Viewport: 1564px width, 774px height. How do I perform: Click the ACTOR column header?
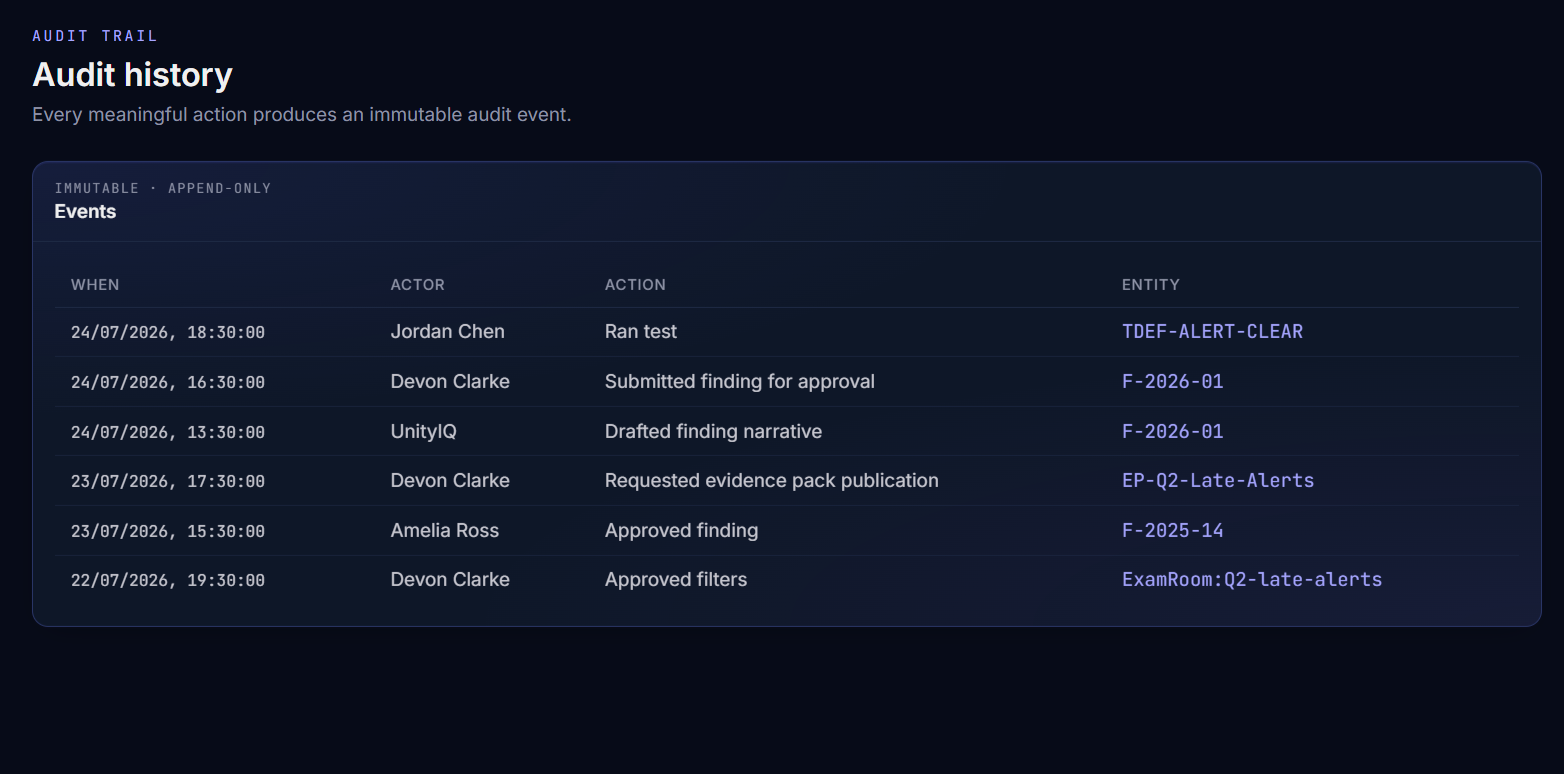(x=418, y=285)
